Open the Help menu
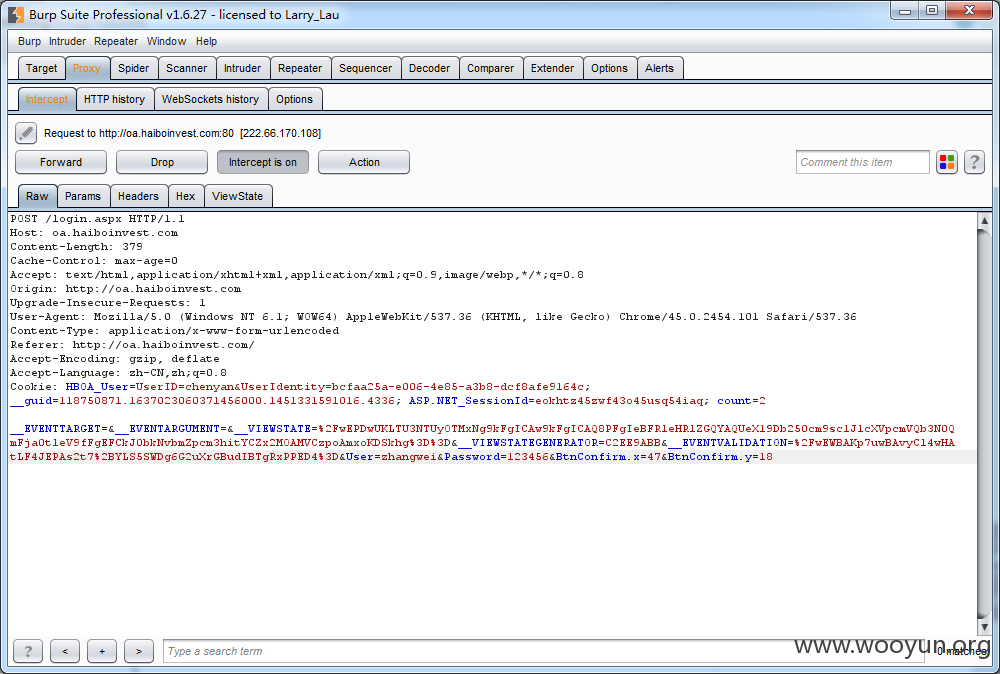This screenshot has height=674, width=1000. pyautogui.click(x=206, y=41)
